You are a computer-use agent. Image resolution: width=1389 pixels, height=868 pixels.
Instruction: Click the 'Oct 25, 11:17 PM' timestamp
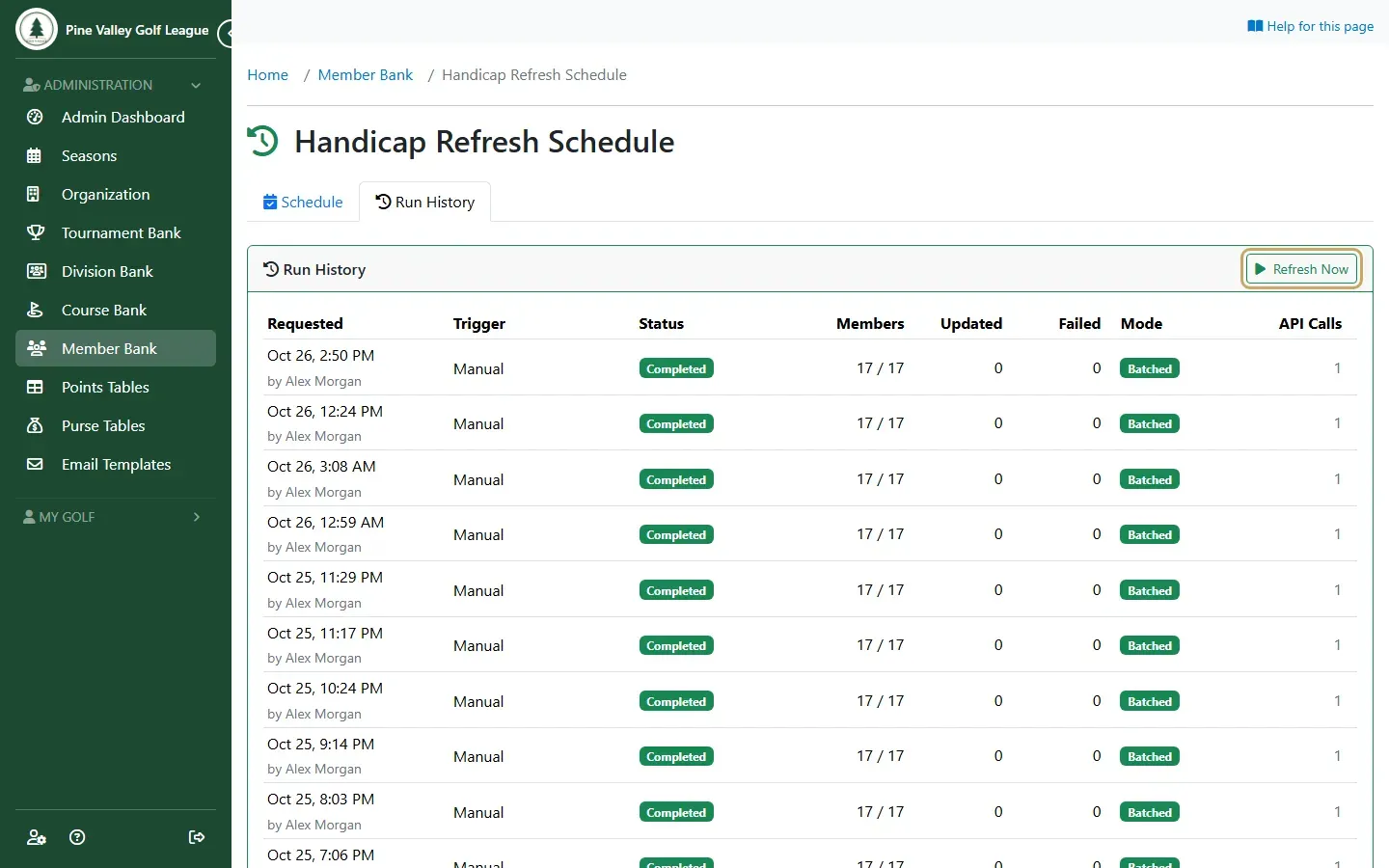325,633
